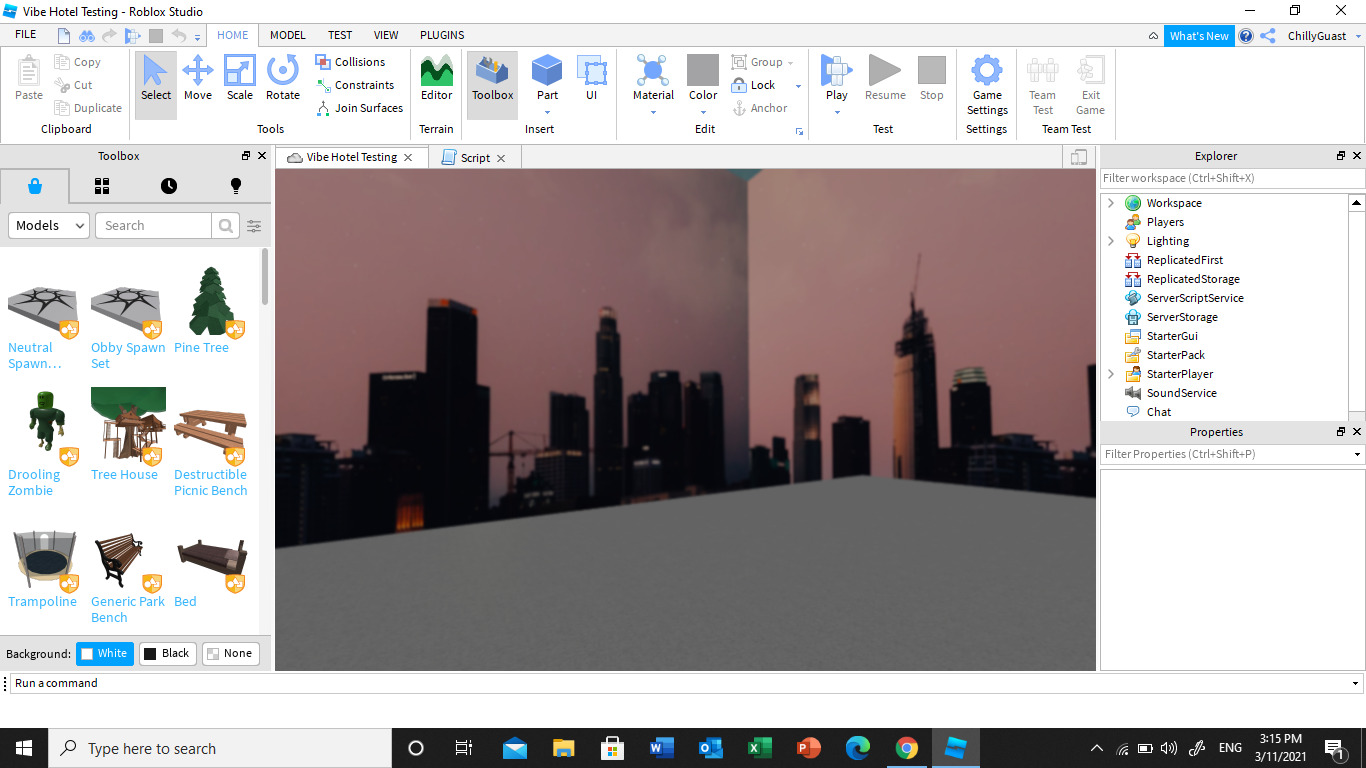This screenshot has width=1366, height=768.
Task: Focus the Filter workspace input
Action: point(1232,178)
